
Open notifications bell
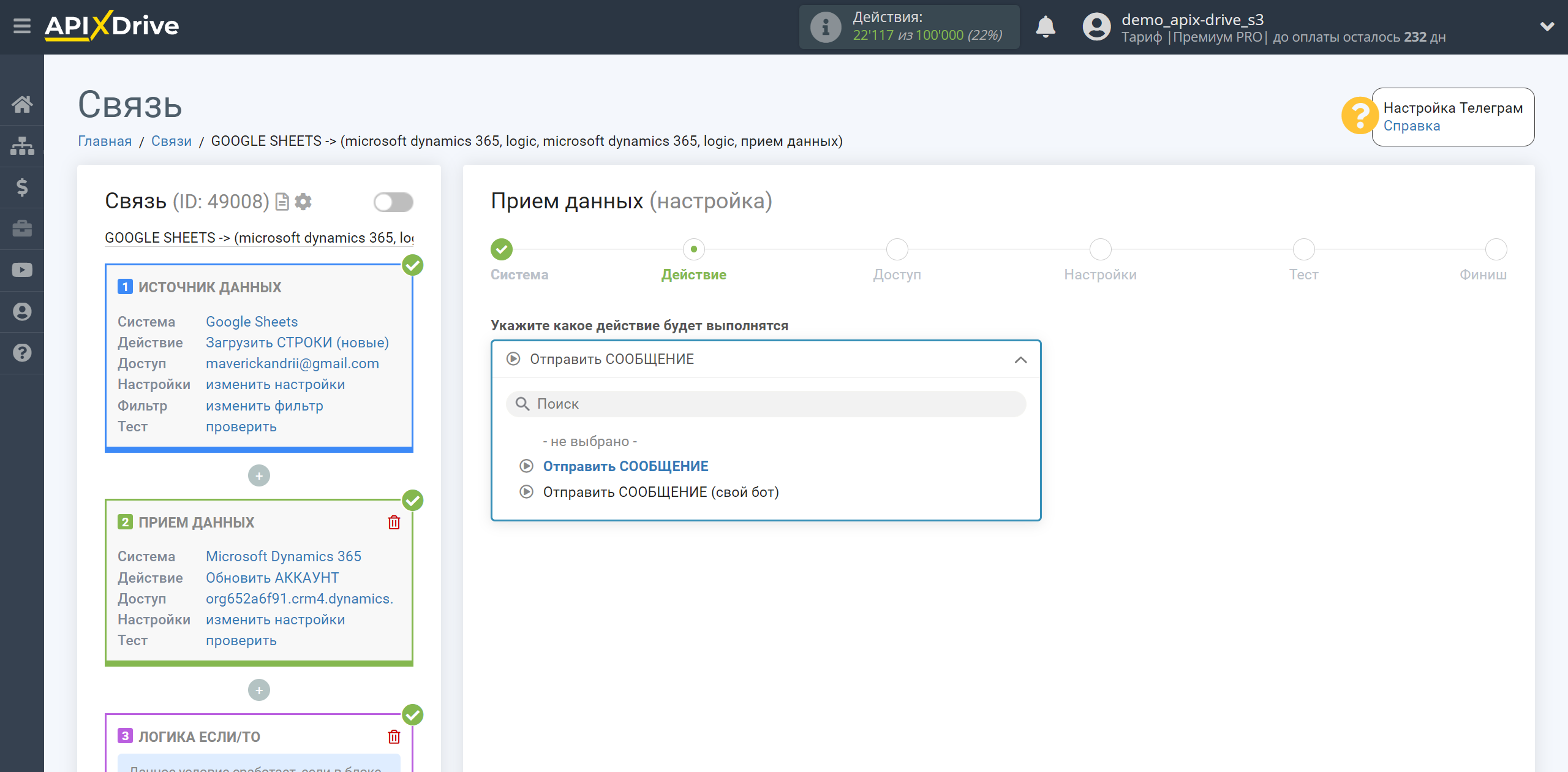click(1046, 27)
